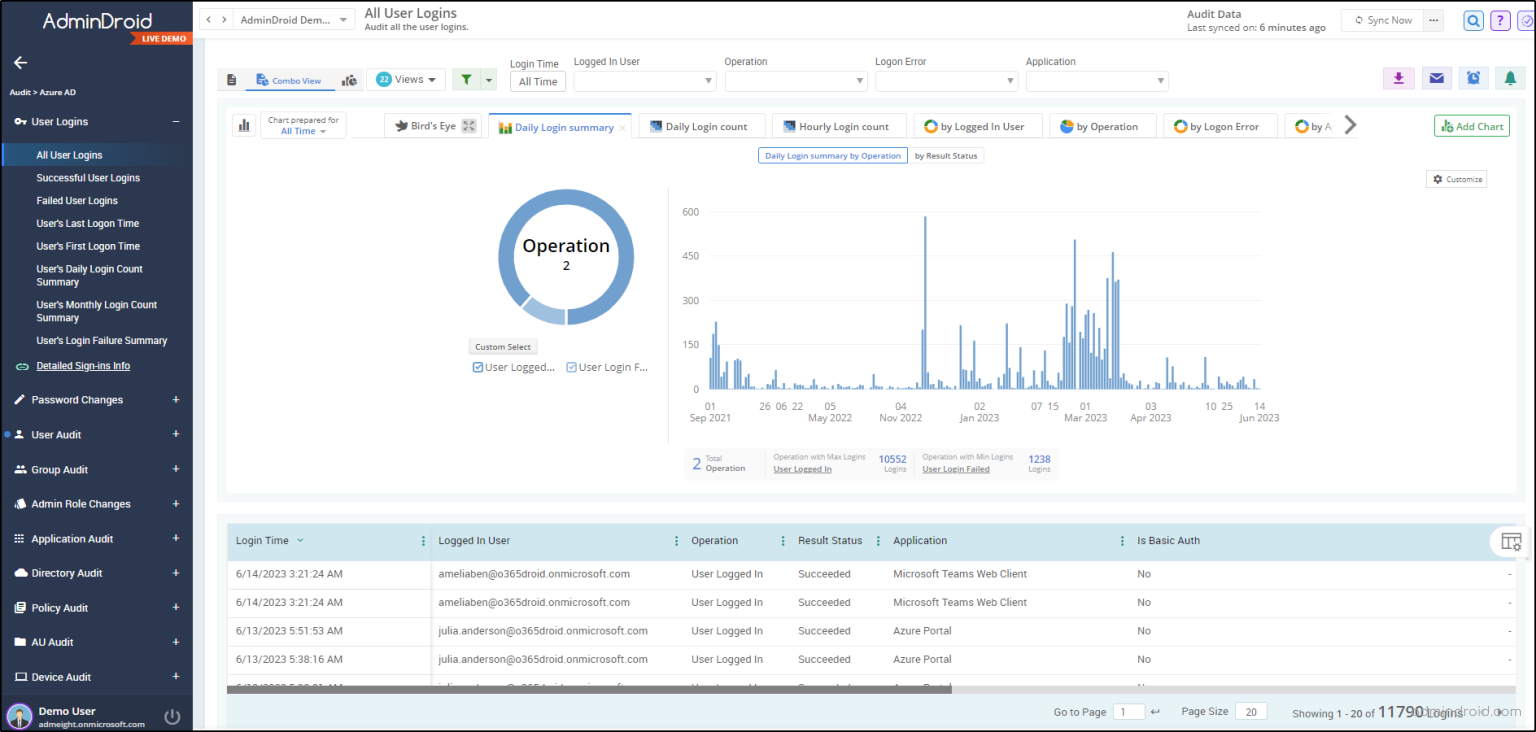Open the search magnifier tool

tap(1474, 20)
